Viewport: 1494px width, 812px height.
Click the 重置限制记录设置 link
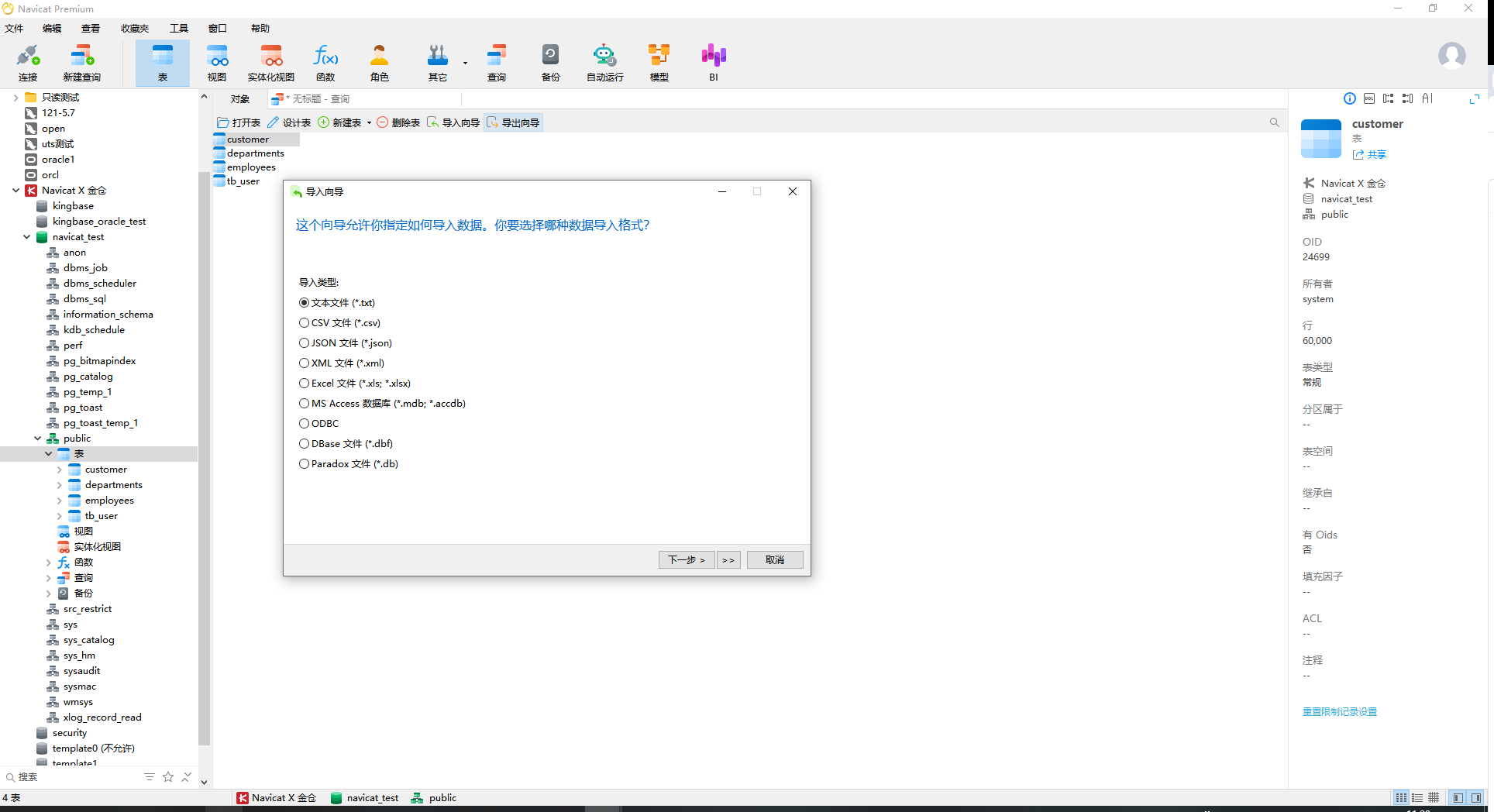[x=1340, y=711]
